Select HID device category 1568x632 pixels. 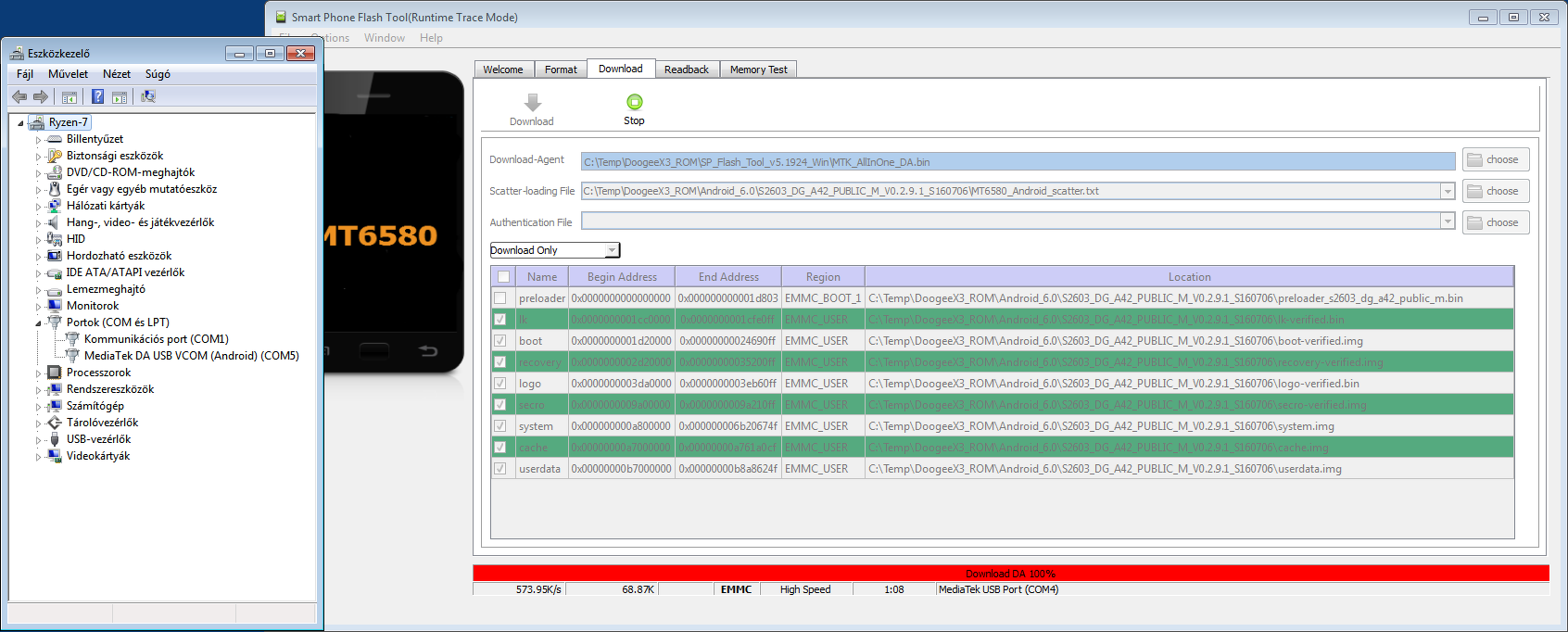[x=76, y=239]
